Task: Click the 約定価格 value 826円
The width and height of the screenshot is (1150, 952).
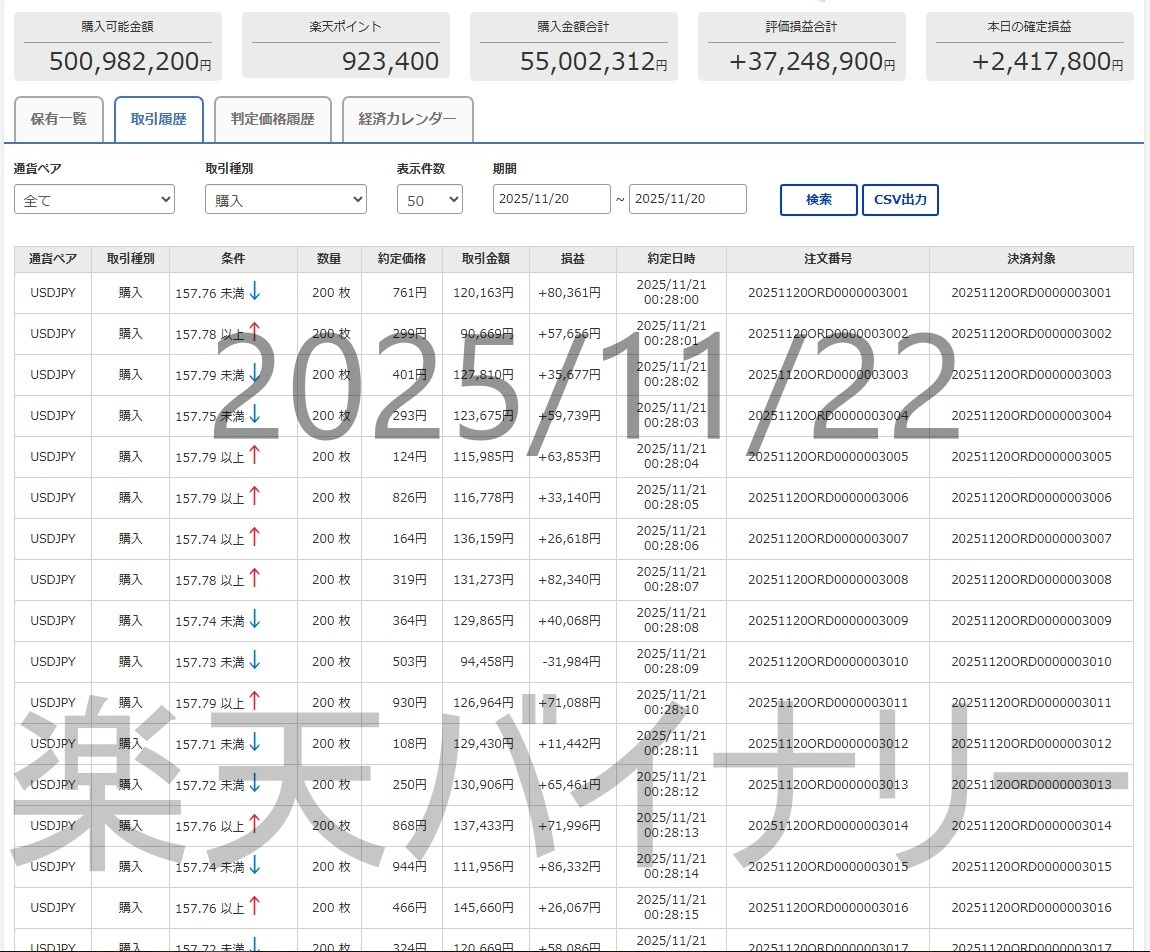Action: tap(409, 498)
